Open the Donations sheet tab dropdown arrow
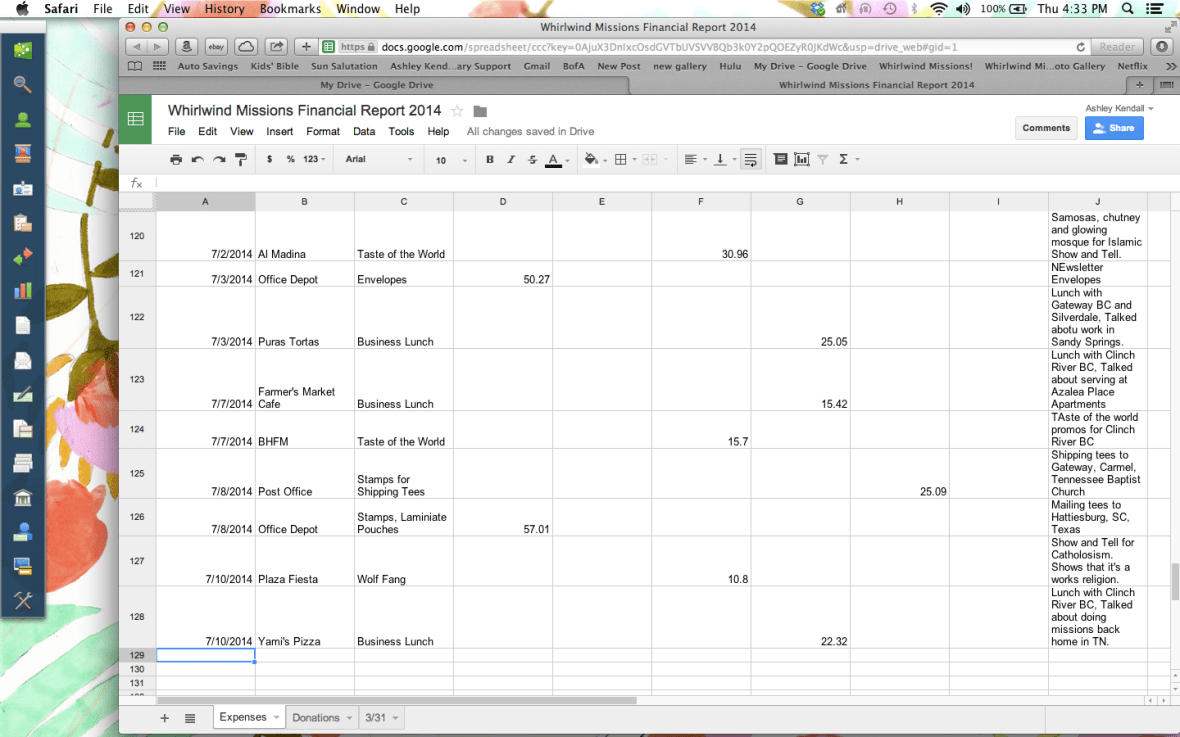This screenshot has width=1180, height=737. pos(346,717)
